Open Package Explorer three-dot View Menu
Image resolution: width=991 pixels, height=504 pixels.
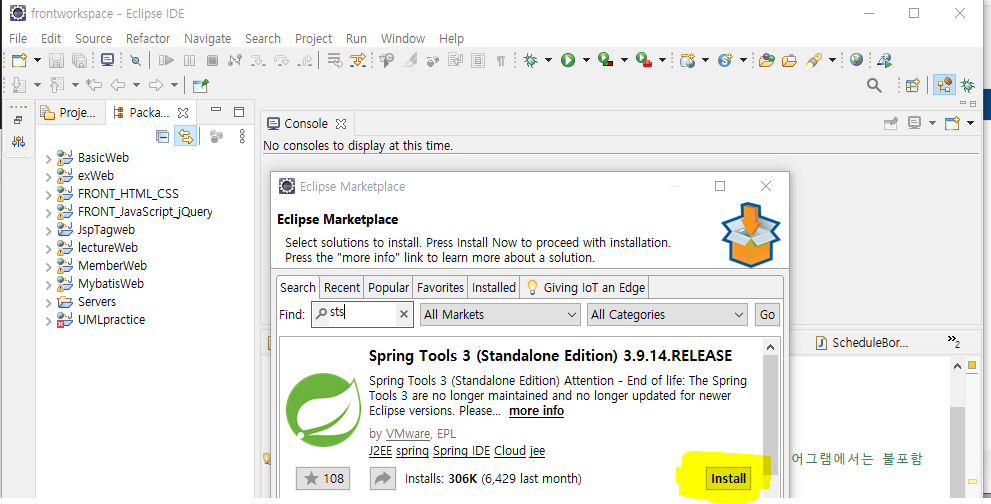tap(242, 136)
